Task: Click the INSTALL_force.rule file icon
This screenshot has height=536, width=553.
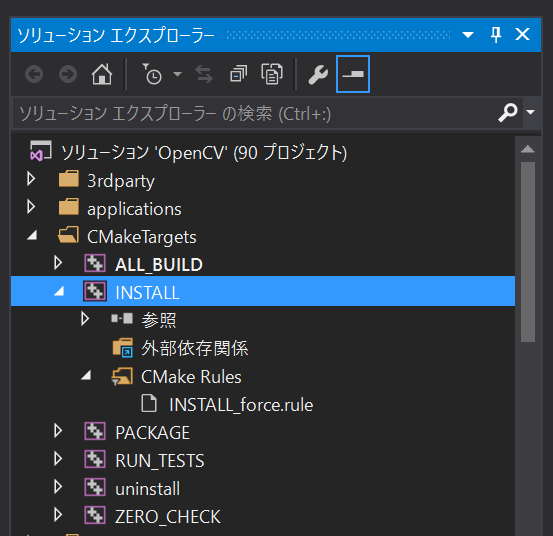Action: point(149,403)
